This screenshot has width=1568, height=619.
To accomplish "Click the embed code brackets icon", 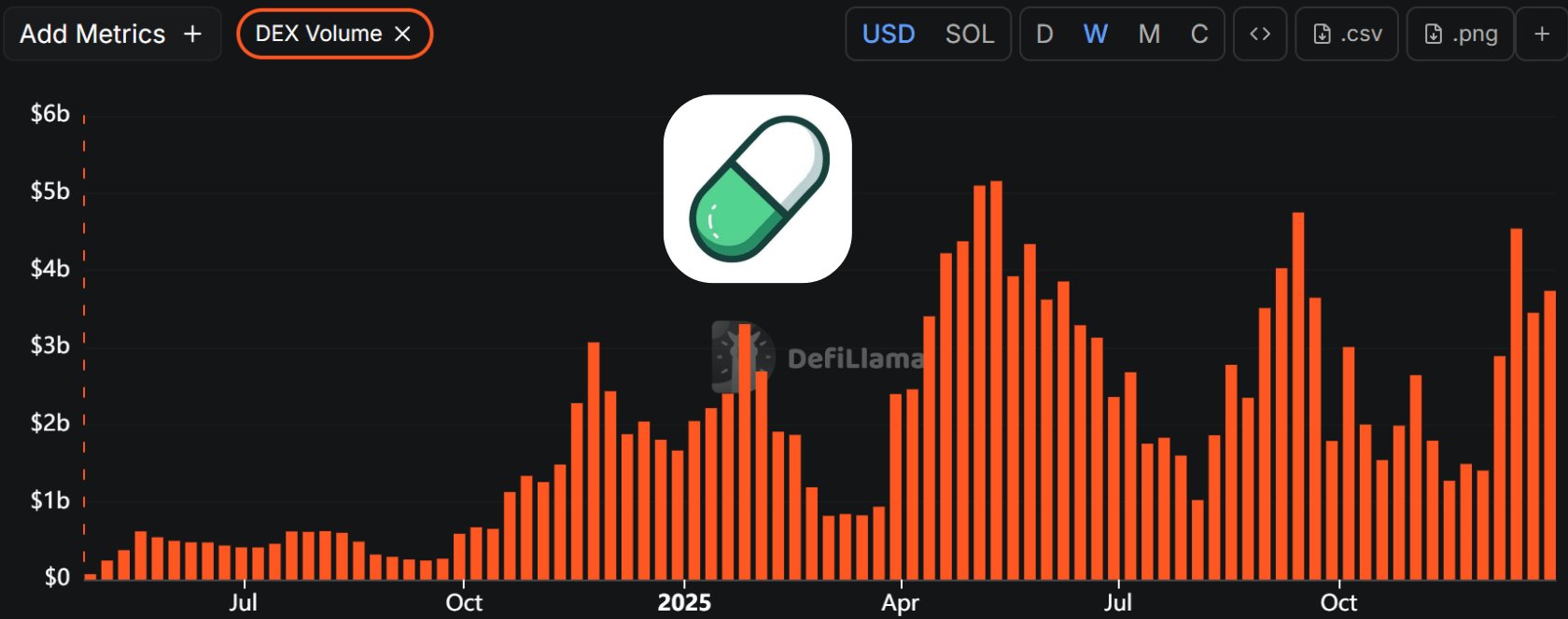I will click(x=1260, y=35).
